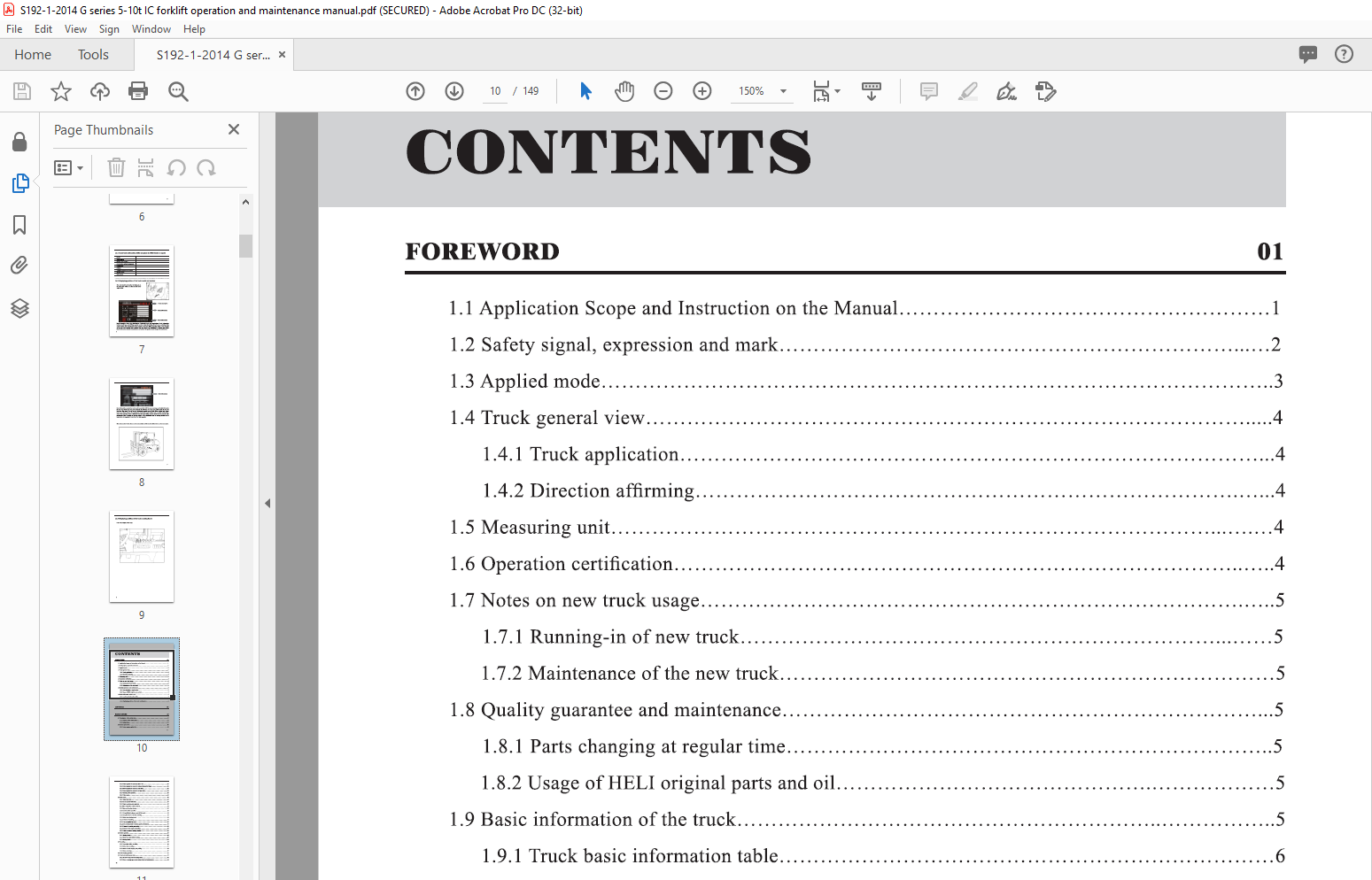Viewport: 1372px width, 880px height.
Task: Click the cloud upload icon
Action: [x=100, y=91]
